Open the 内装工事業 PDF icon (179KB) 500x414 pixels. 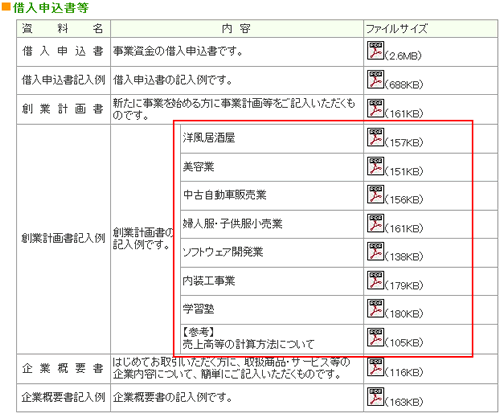point(375,280)
